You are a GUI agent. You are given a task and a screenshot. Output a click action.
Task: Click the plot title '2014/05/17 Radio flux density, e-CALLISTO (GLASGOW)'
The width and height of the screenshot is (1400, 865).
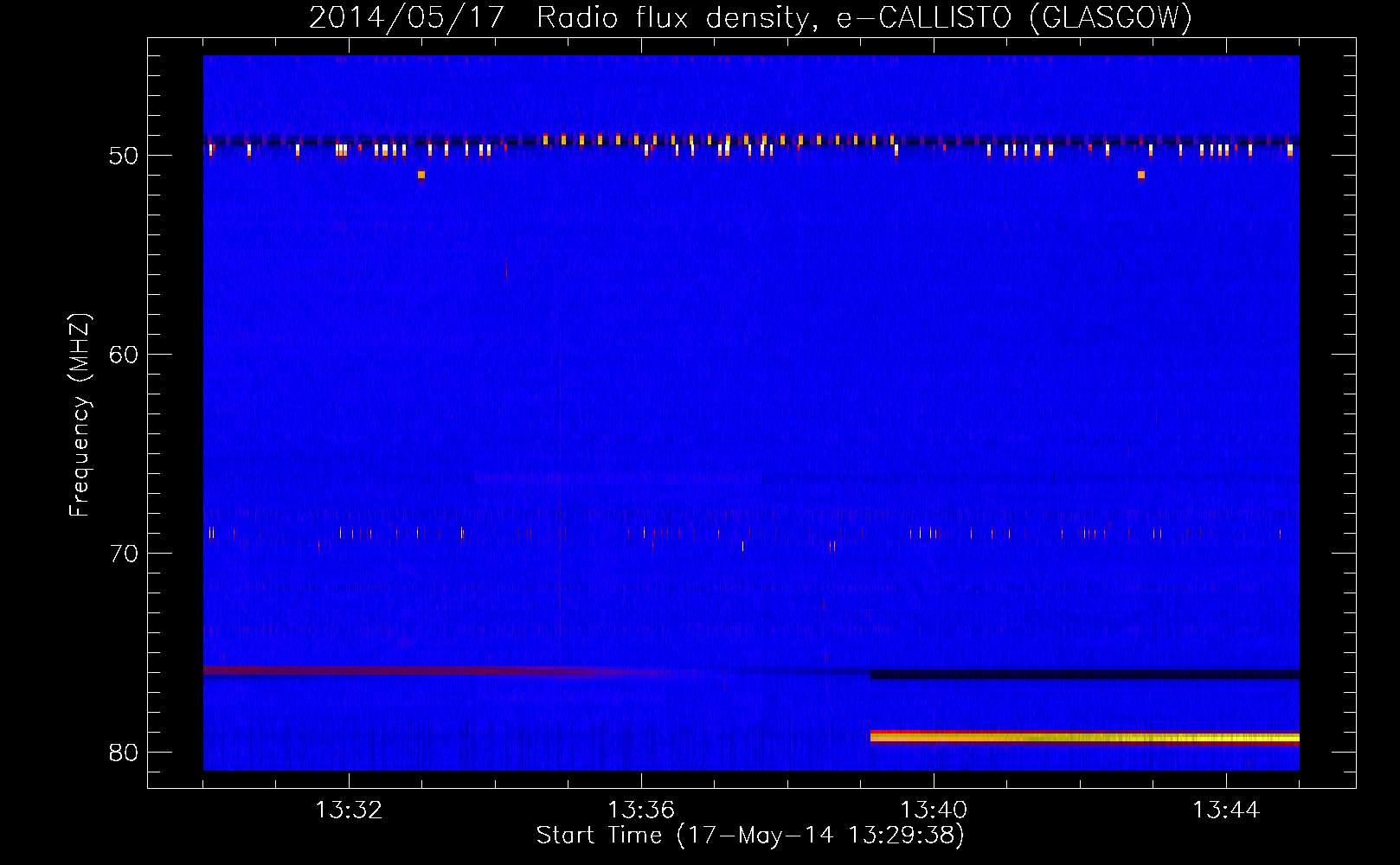click(x=750, y=17)
